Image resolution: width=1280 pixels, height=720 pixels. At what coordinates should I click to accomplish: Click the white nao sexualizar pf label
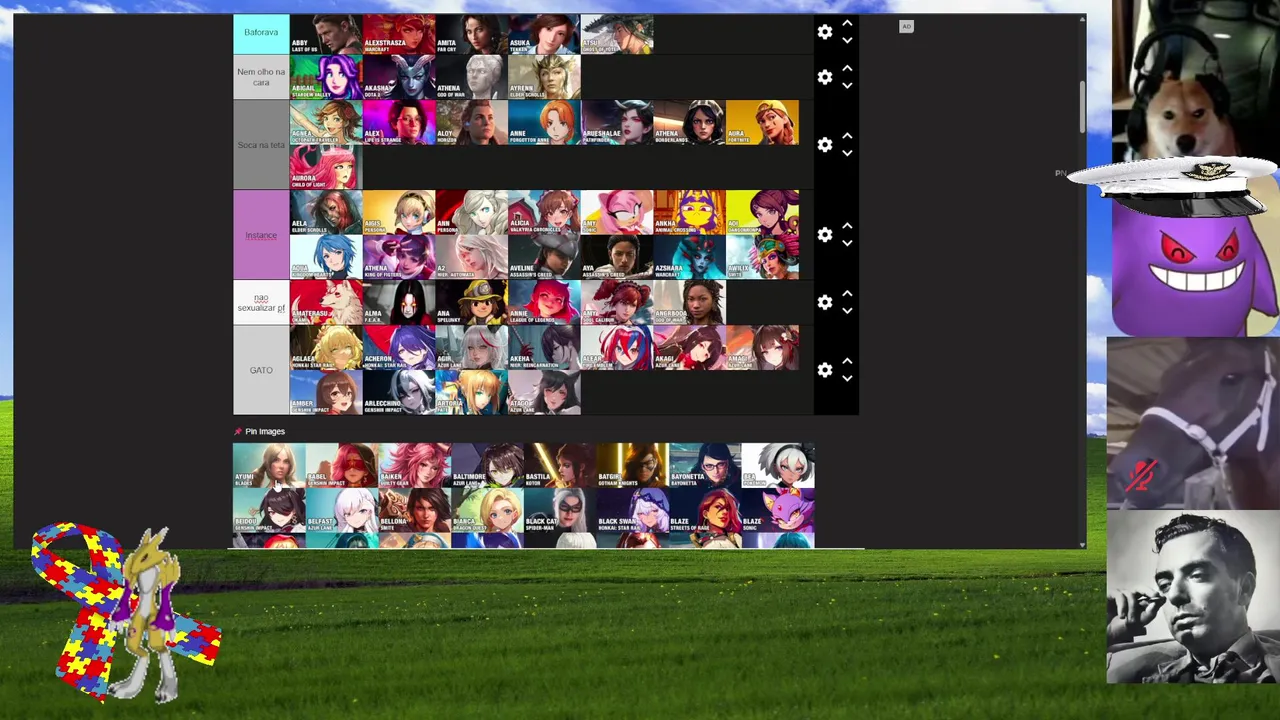[x=261, y=302]
